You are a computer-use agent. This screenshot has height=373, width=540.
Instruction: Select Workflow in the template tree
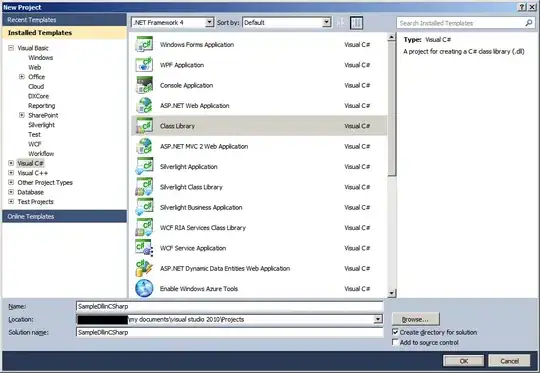[41, 154]
